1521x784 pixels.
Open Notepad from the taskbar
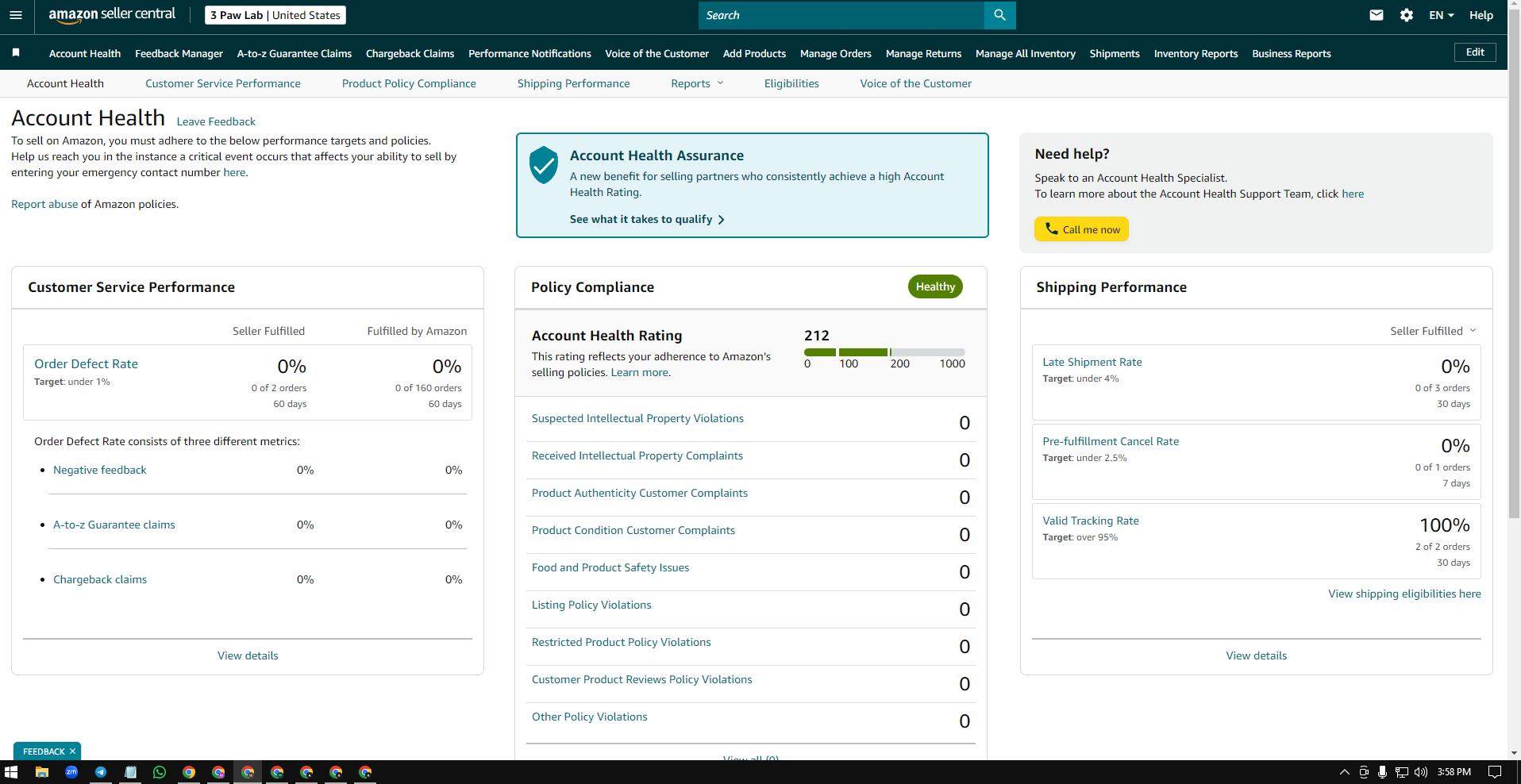tap(130, 772)
